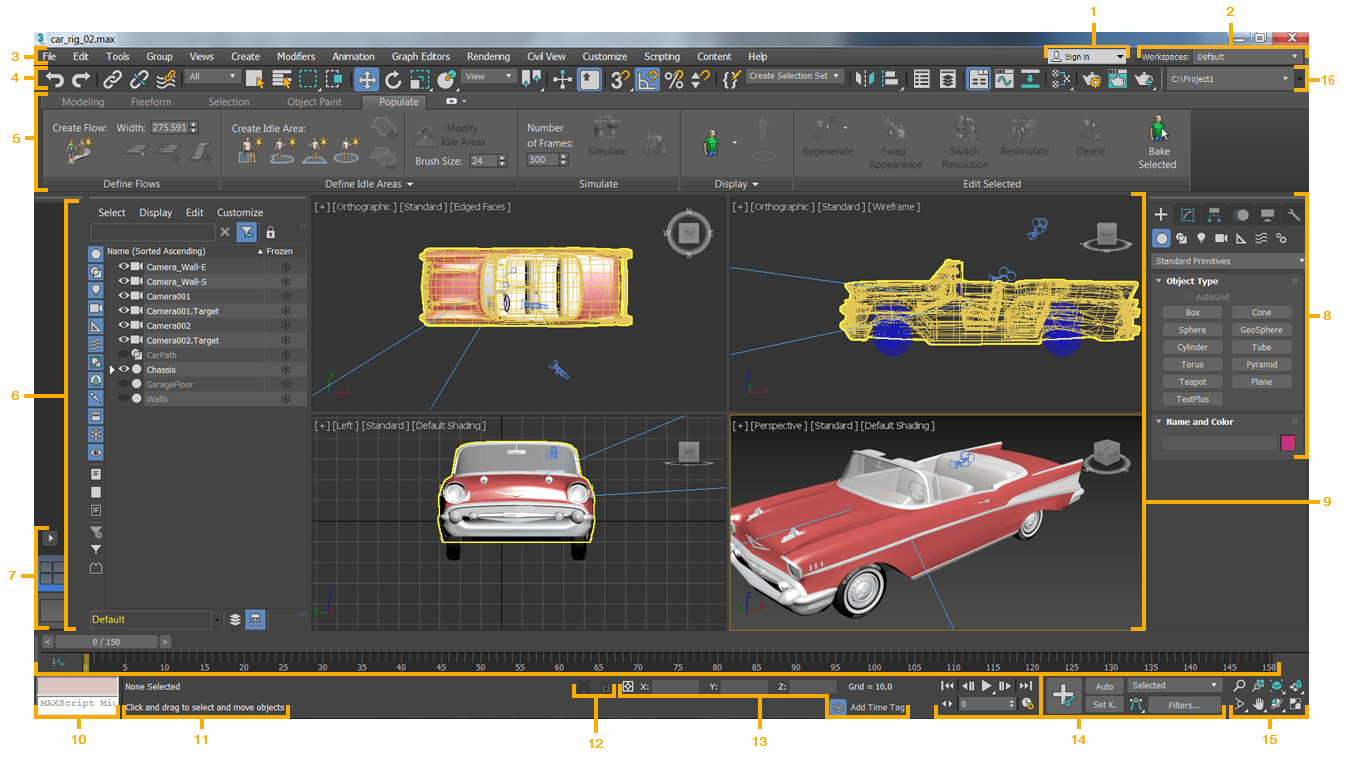Click the Undo arrow in the main toolbar

[x=56, y=79]
